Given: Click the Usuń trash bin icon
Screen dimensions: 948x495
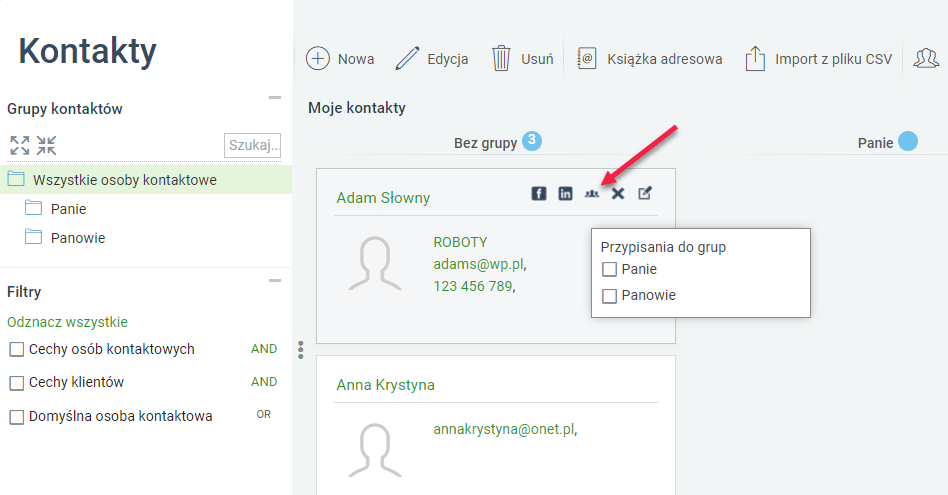Looking at the screenshot, I should [501, 59].
